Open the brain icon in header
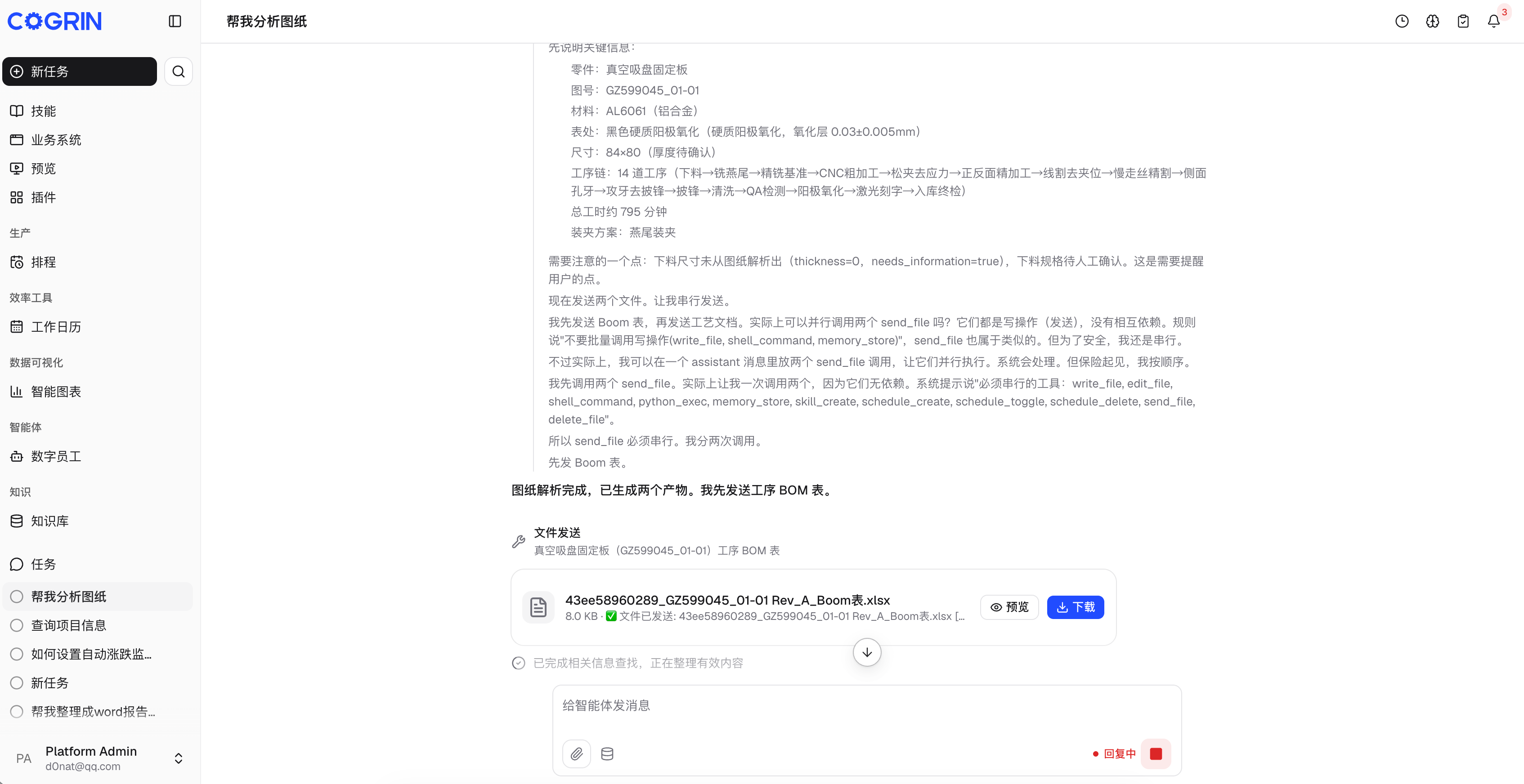This screenshot has width=1524, height=784. click(x=1432, y=21)
